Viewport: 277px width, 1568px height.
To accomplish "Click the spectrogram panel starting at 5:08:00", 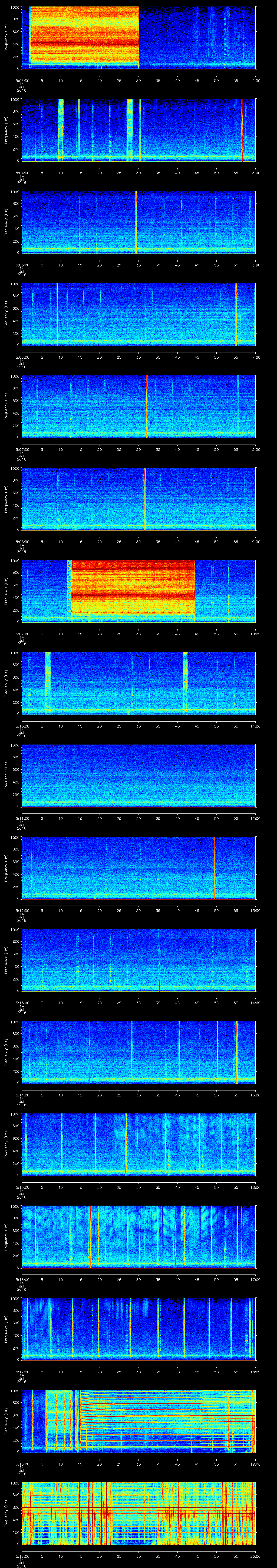I will (x=139, y=499).
